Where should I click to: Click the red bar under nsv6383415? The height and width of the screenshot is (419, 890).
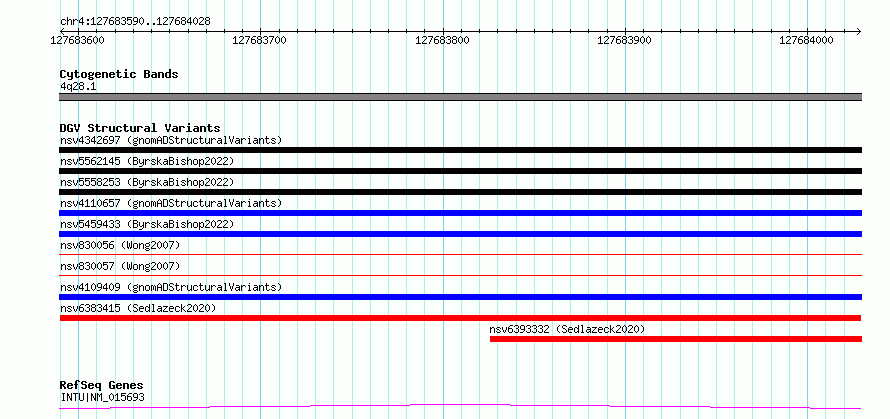pyautogui.click(x=460, y=318)
